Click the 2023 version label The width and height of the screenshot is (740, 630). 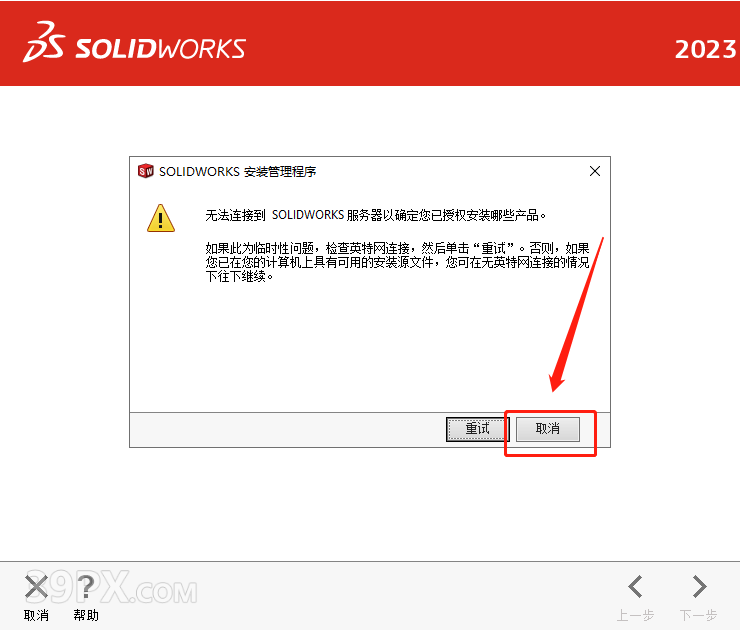point(705,49)
